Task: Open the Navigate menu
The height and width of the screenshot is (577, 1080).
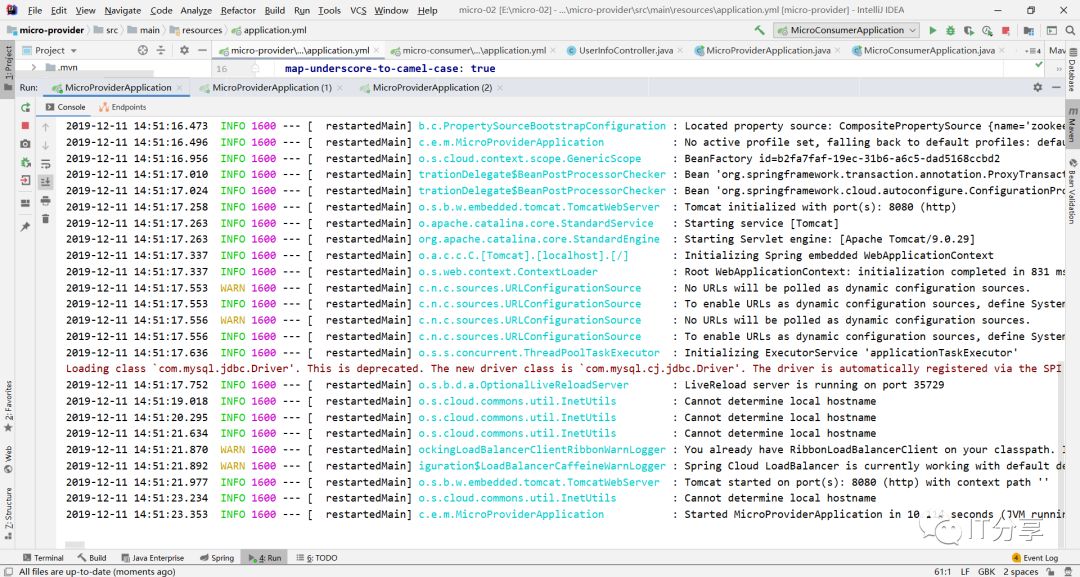Action: [x=123, y=10]
